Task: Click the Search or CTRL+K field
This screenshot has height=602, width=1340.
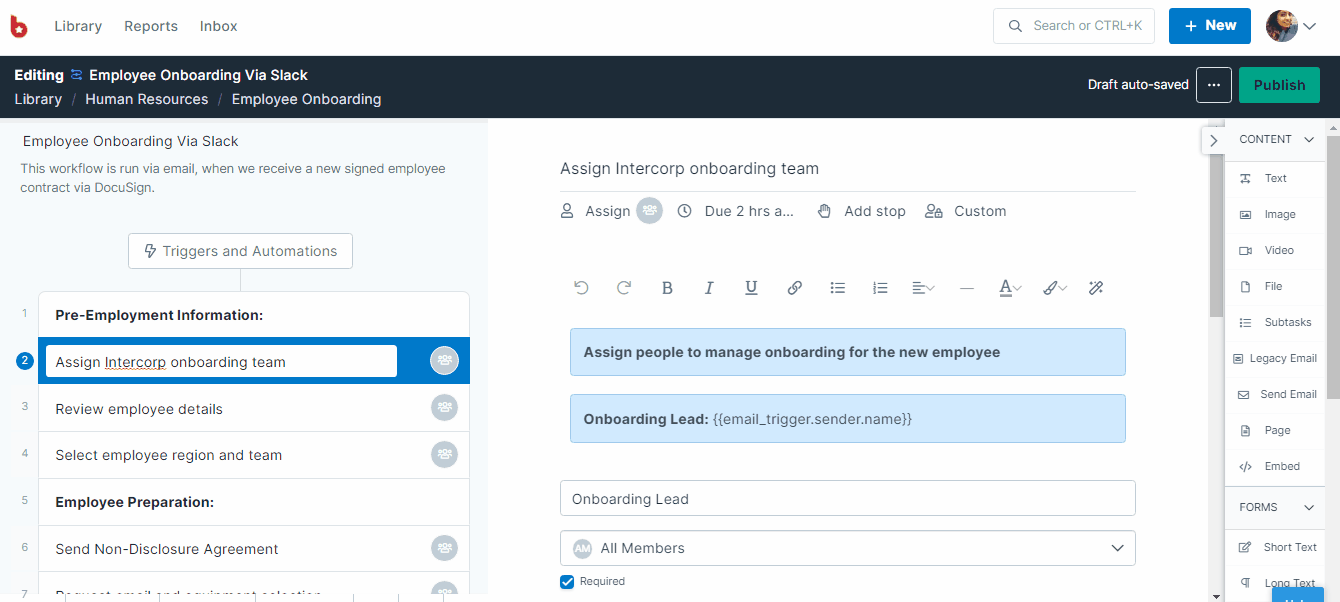Action: pos(1074,26)
